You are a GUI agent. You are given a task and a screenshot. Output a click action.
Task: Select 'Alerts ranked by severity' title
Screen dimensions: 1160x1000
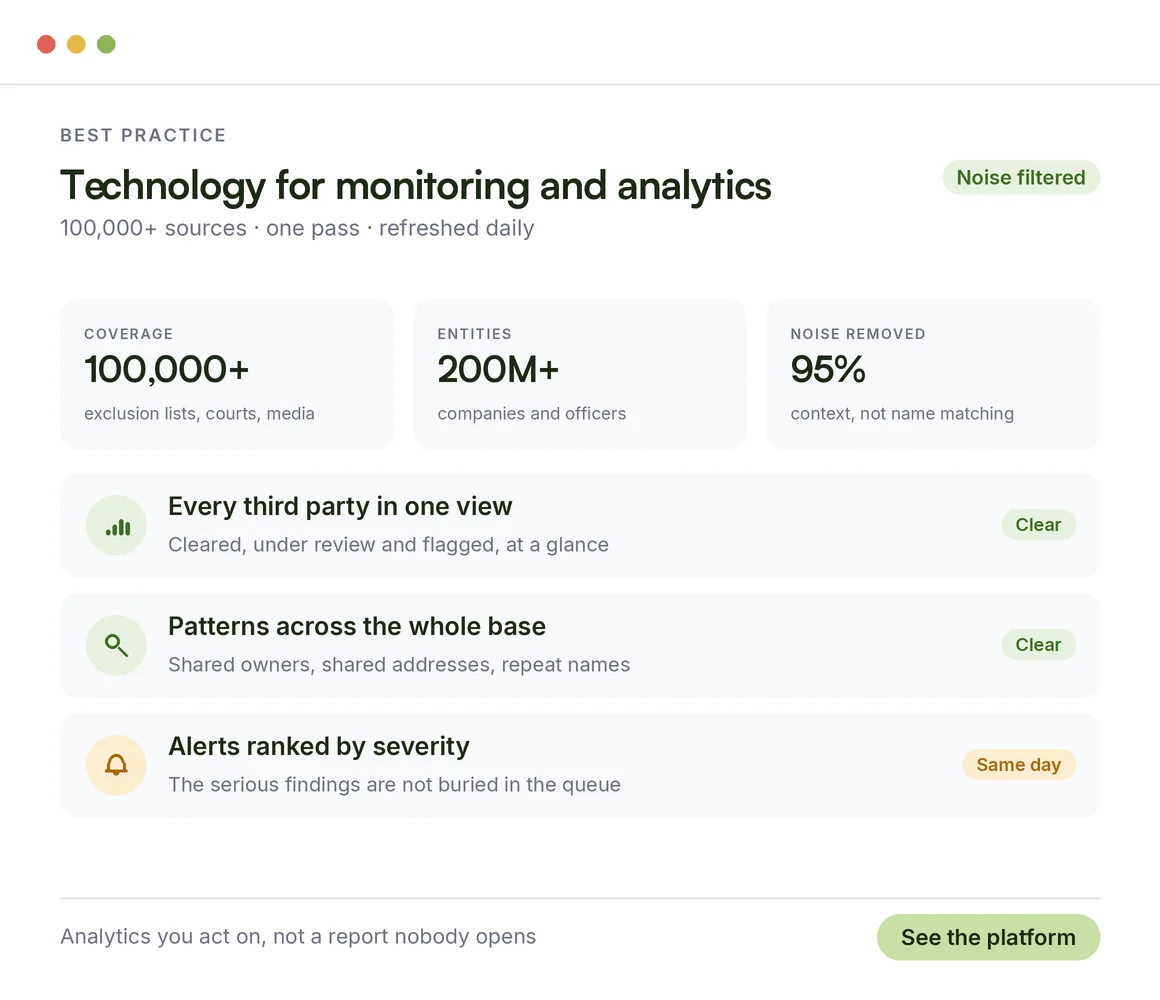click(319, 746)
